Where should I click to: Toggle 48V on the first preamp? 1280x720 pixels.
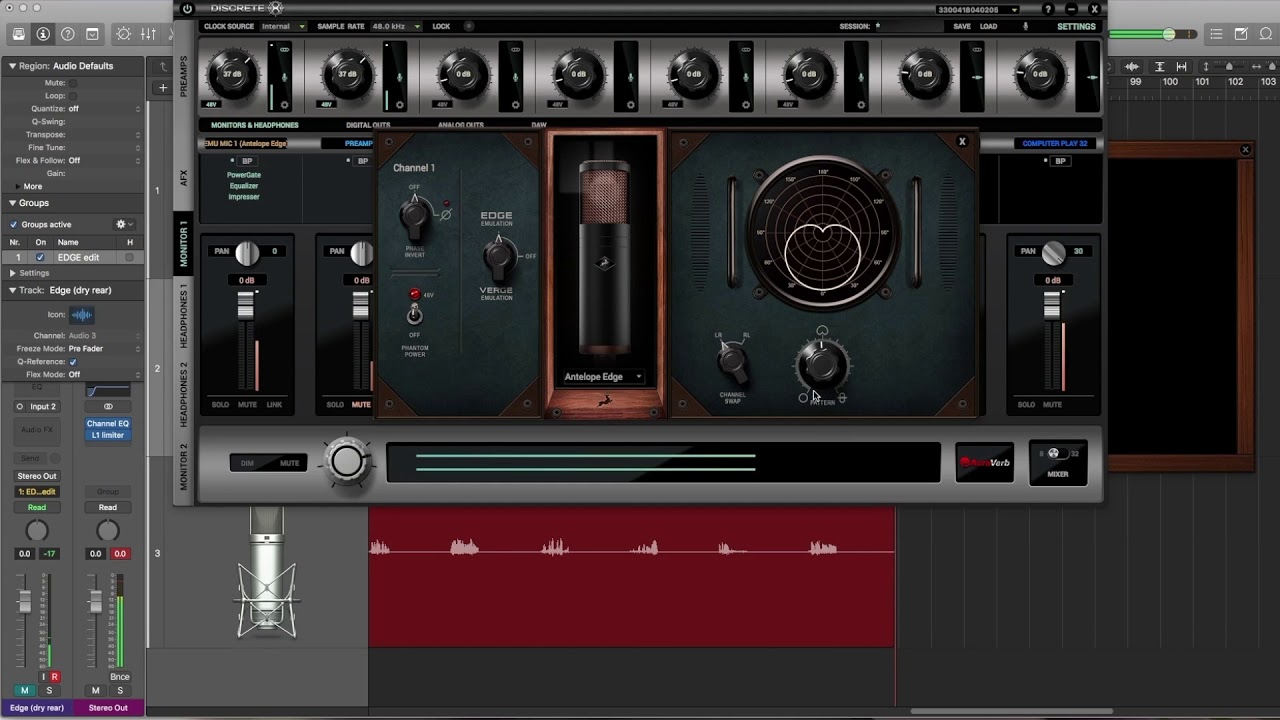click(x=211, y=104)
